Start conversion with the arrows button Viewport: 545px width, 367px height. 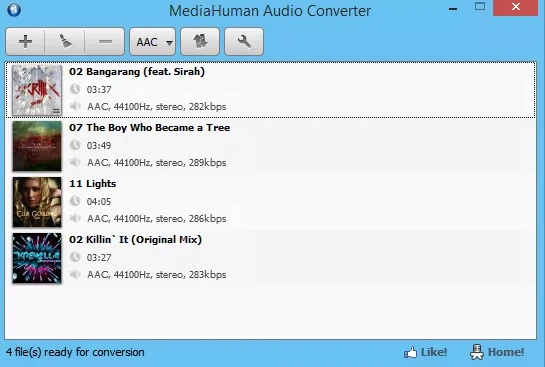[200, 42]
